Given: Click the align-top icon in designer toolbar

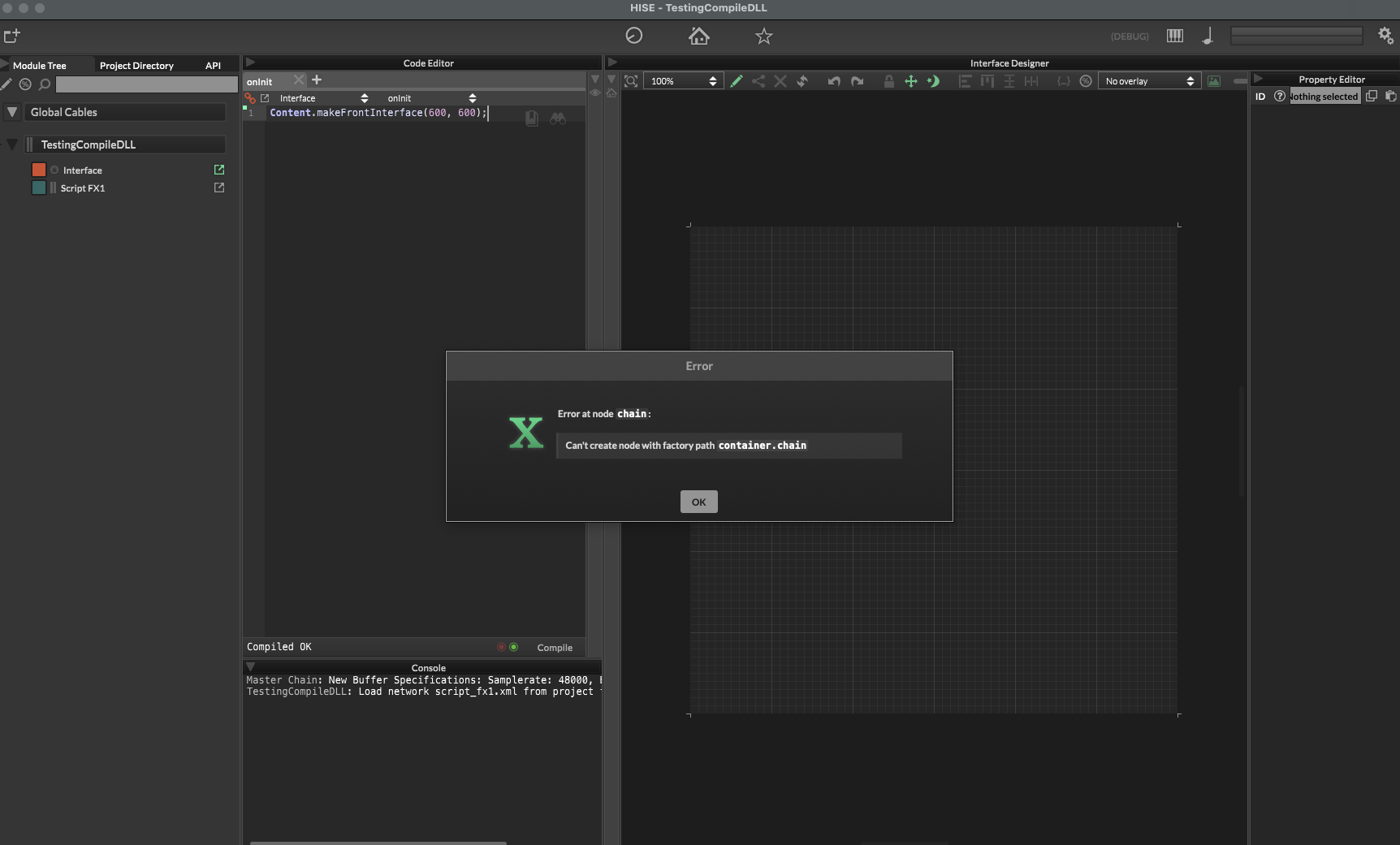Looking at the screenshot, I should tap(987, 81).
